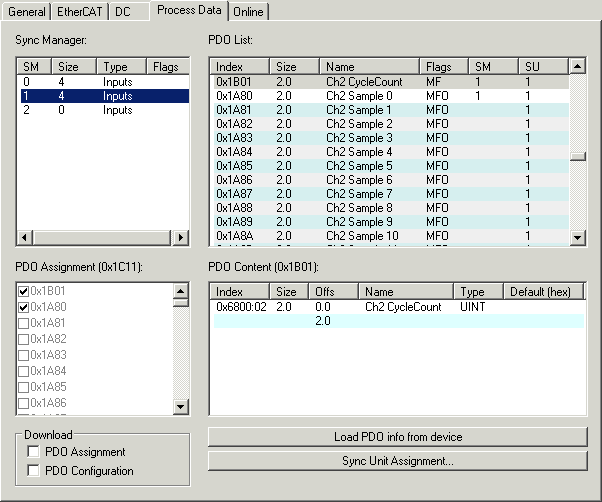
Task: Click PDO List scroll up arrow
Action: point(577,66)
